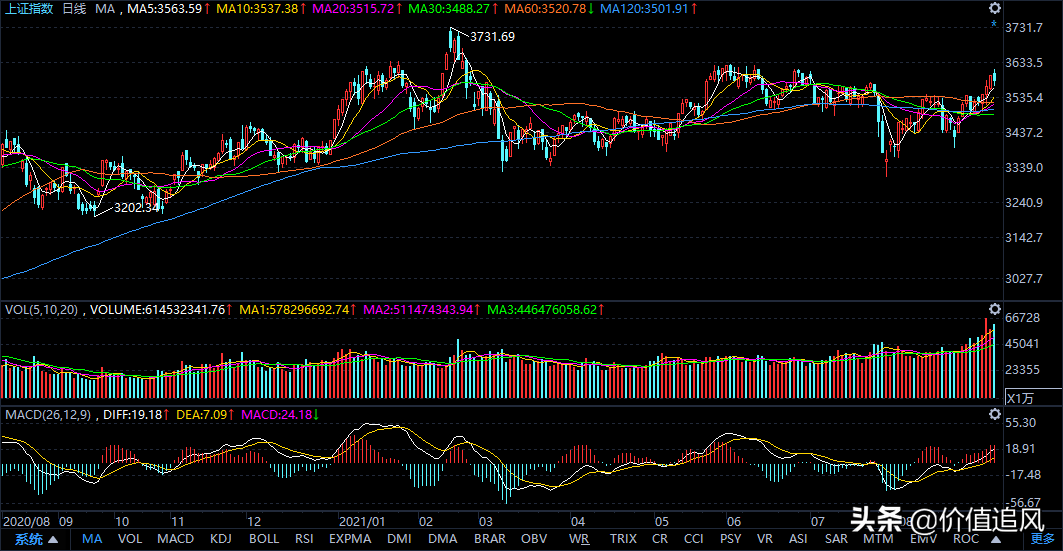Open volume panel settings gear
This screenshot has width=1063, height=551.
(x=994, y=309)
